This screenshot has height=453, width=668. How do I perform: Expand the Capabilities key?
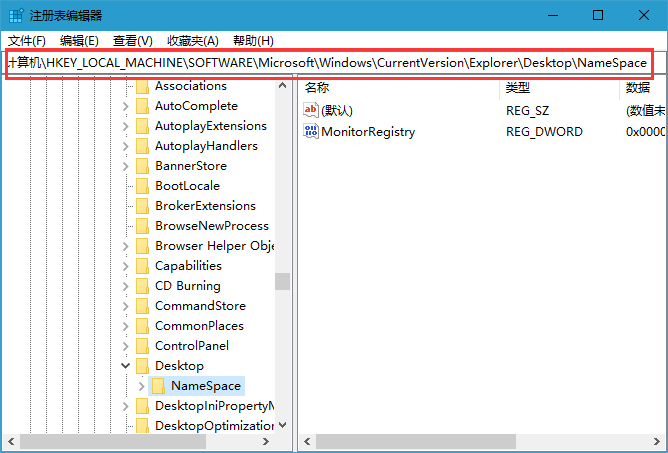point(126,266)
